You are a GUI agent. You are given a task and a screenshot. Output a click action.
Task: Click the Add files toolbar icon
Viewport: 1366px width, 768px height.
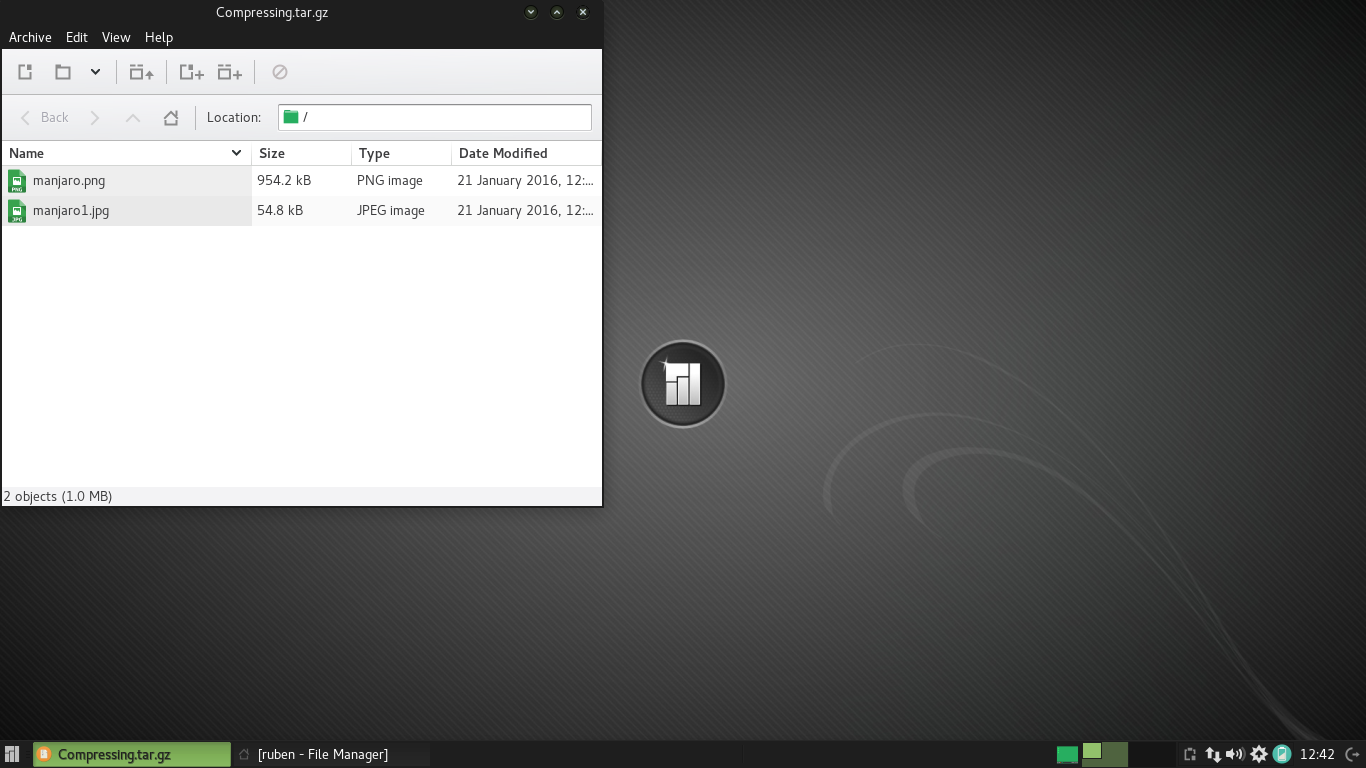tap(191, 72)
